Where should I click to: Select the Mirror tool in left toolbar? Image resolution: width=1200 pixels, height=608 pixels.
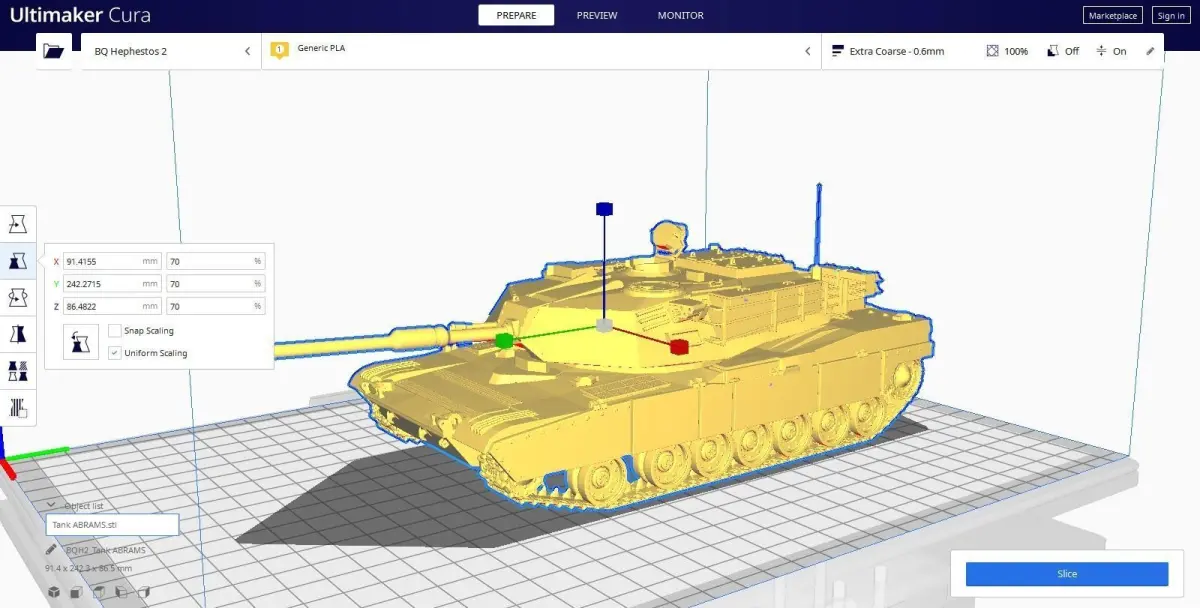tap(18, 334)
